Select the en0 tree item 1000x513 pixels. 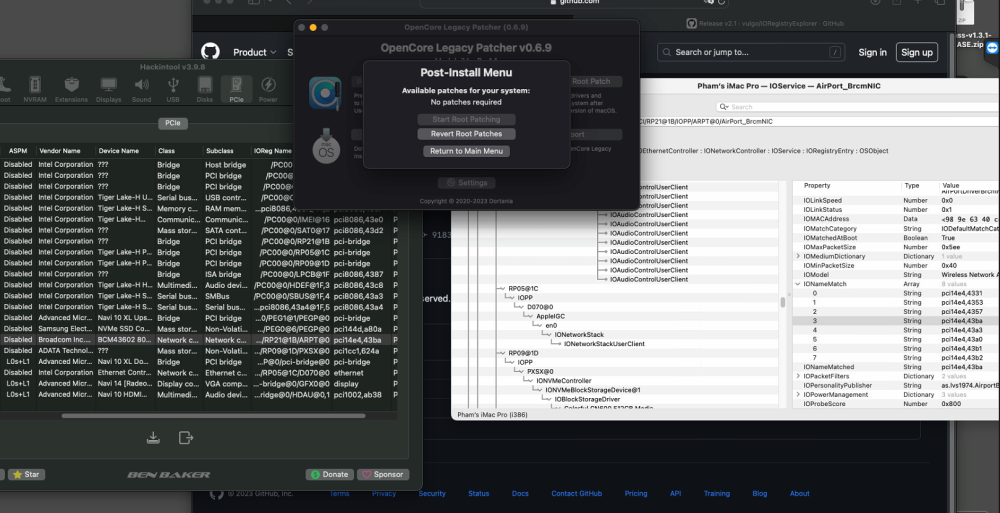(551, 325)
